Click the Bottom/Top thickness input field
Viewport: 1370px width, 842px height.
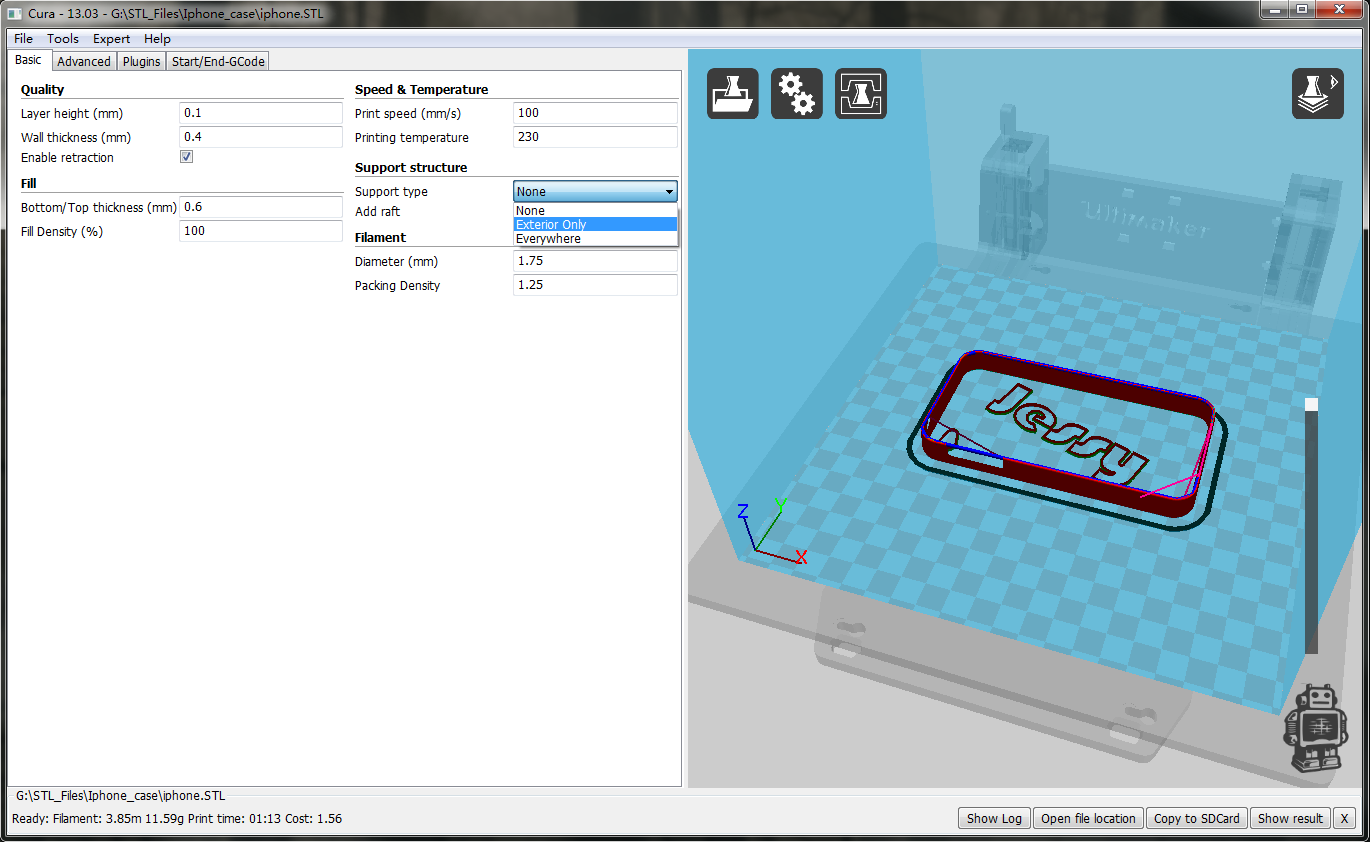(x=261, y=207)
